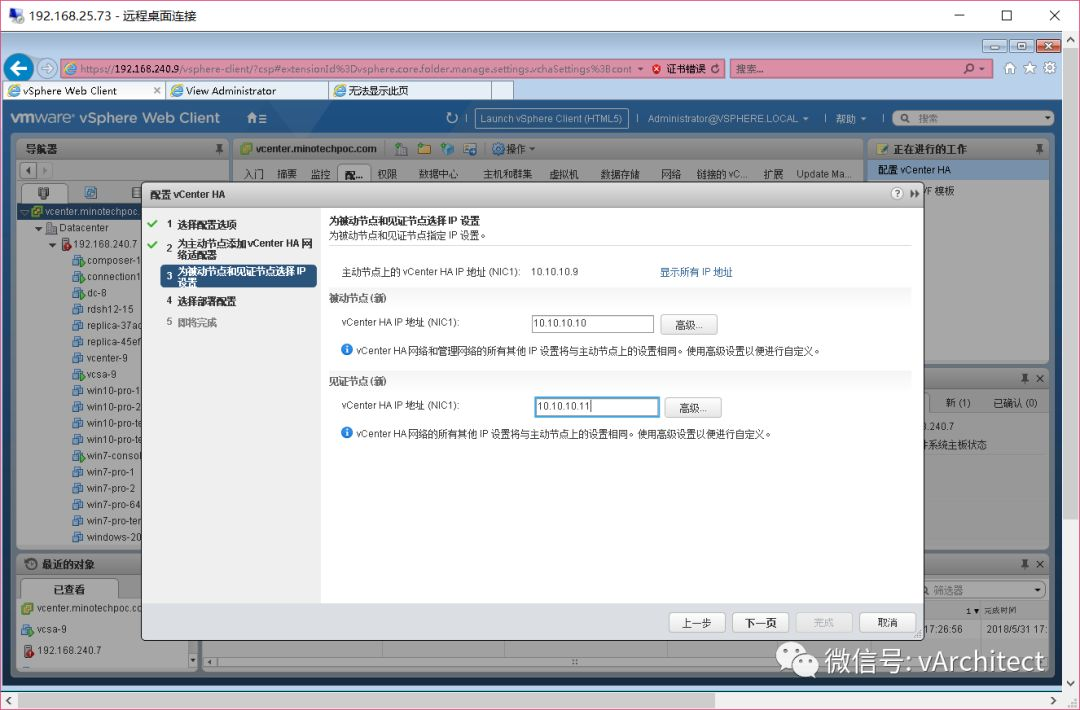This screenshot has width=1080, height=710.
Task: Click the new folder toolbar icon
Action: point(424,149)
